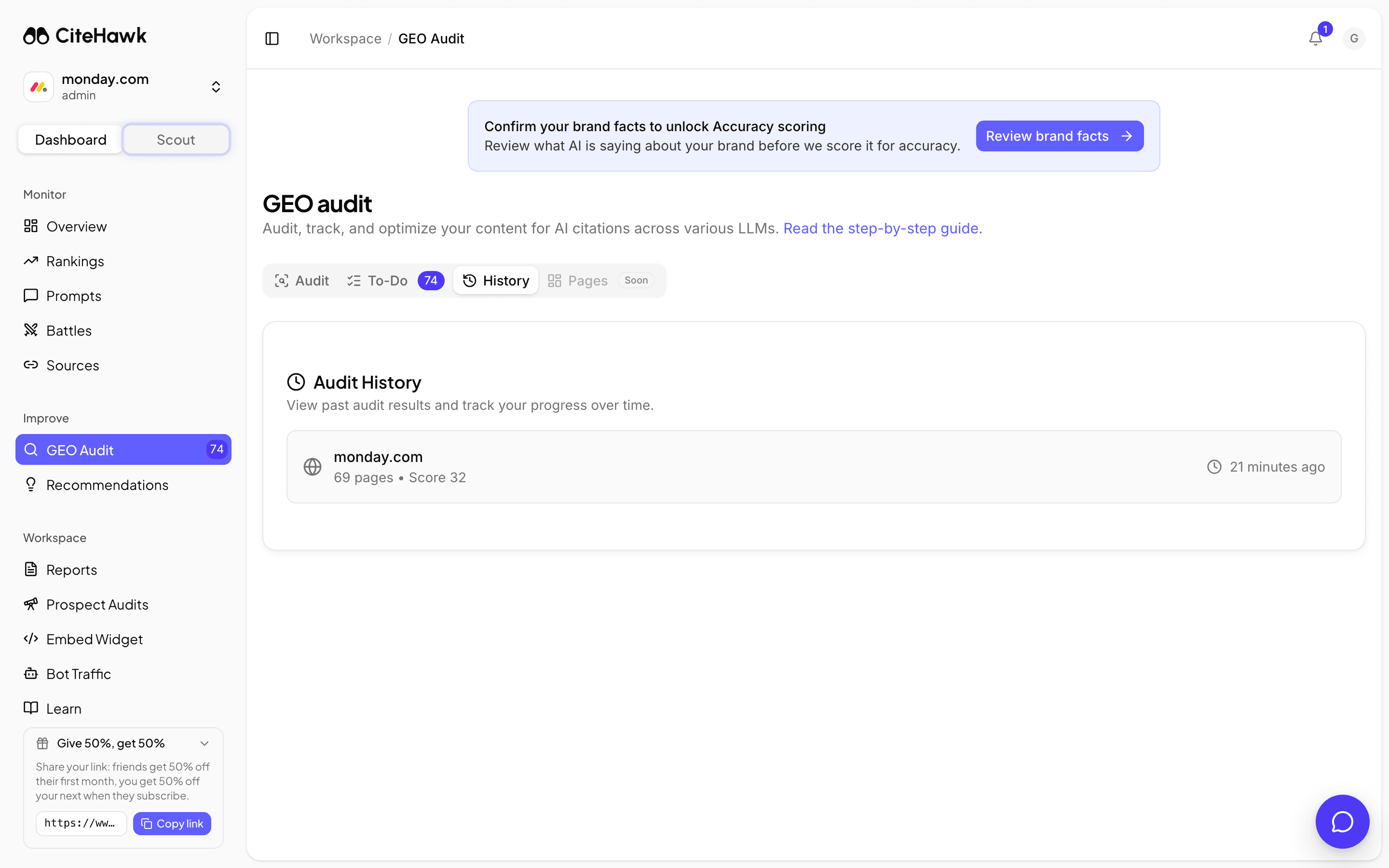Viewport: 1389px width, 868px height.
Task: Open the monday.com audit history entry
Action: [814, 467]
